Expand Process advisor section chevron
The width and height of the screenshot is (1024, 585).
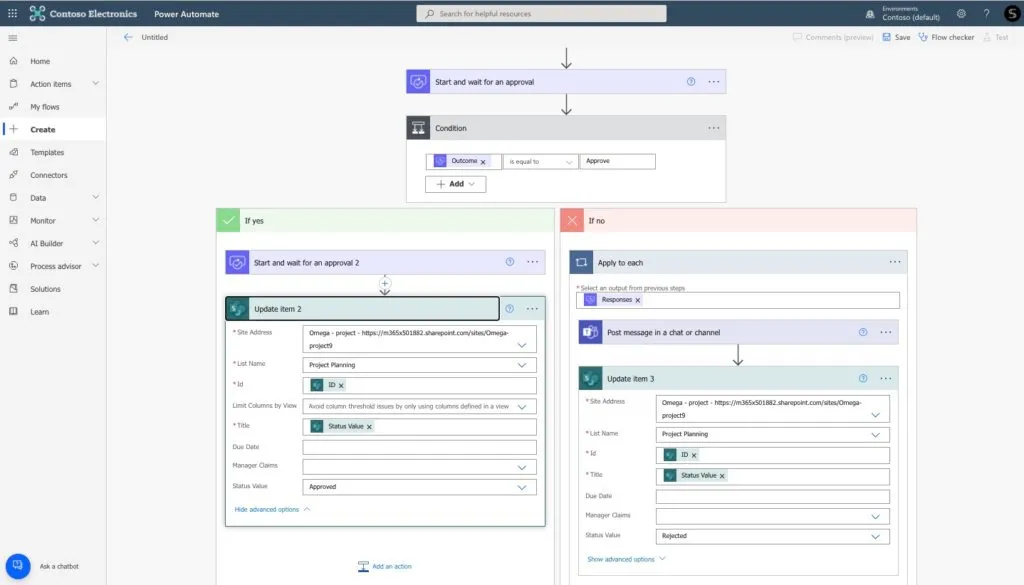pos(95,266)
